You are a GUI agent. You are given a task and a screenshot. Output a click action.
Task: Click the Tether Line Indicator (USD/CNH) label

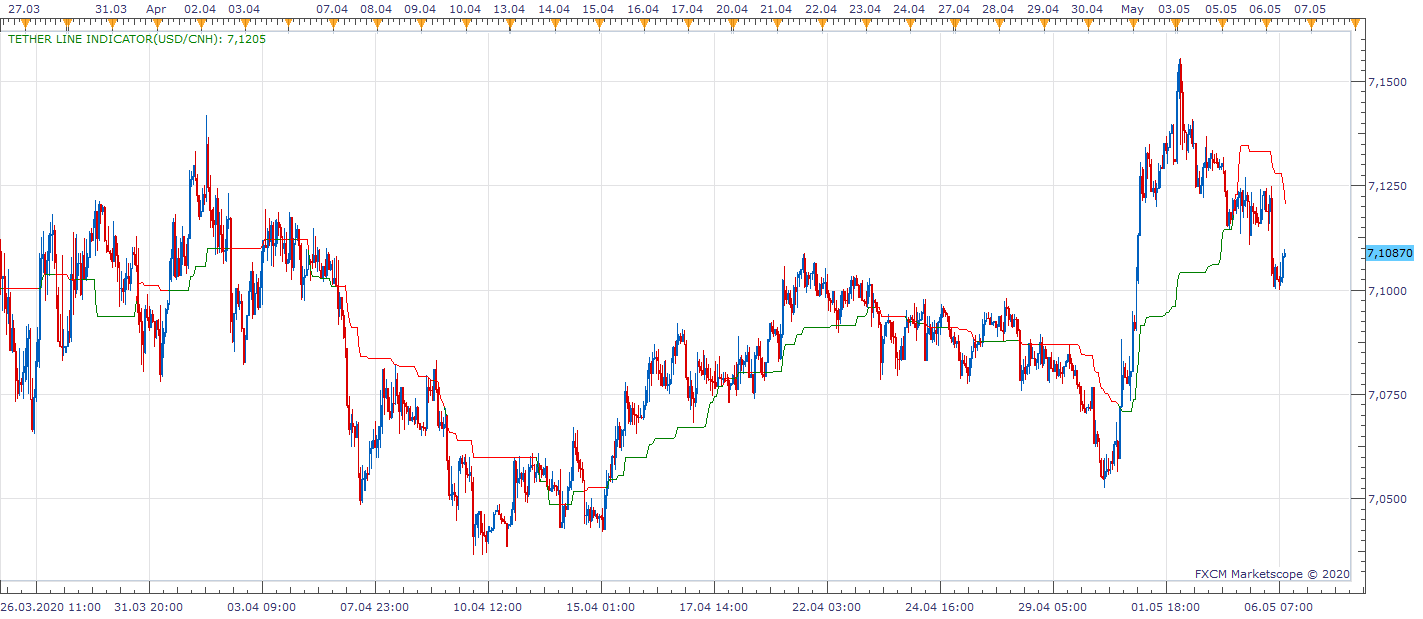(137, 40)
